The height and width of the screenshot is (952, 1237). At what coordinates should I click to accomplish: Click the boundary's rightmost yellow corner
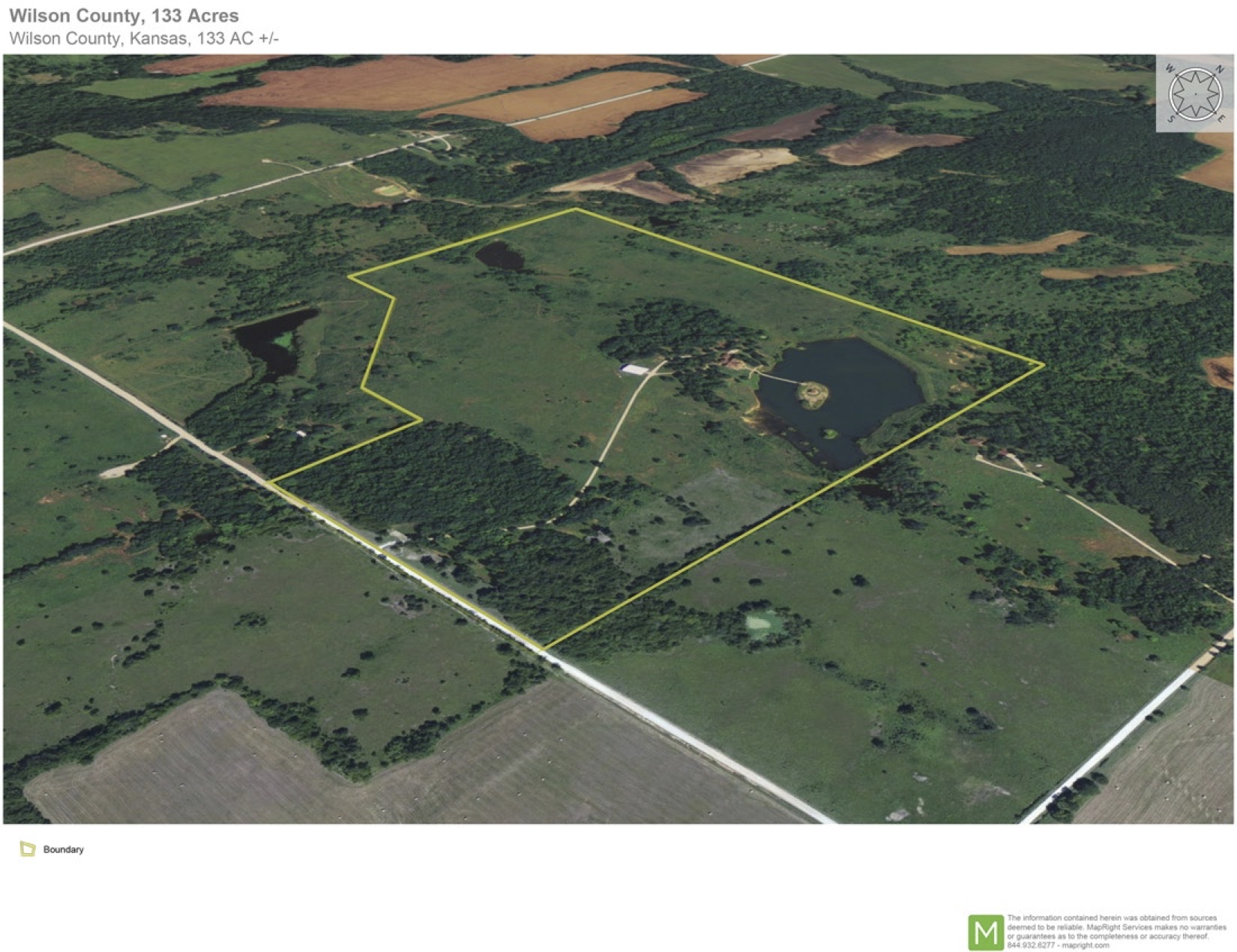point(1043,365)
